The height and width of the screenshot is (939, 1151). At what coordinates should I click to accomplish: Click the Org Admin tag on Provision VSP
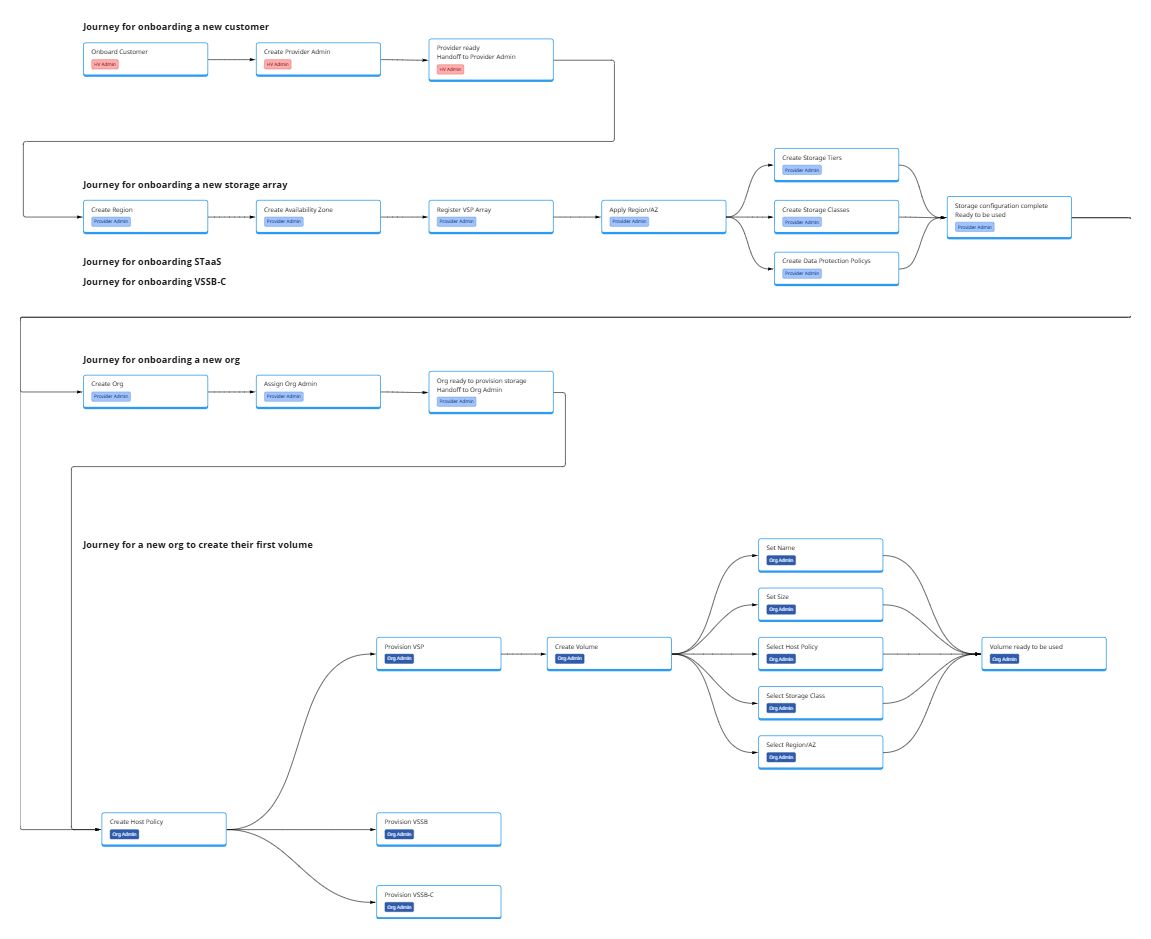[399, 659]
